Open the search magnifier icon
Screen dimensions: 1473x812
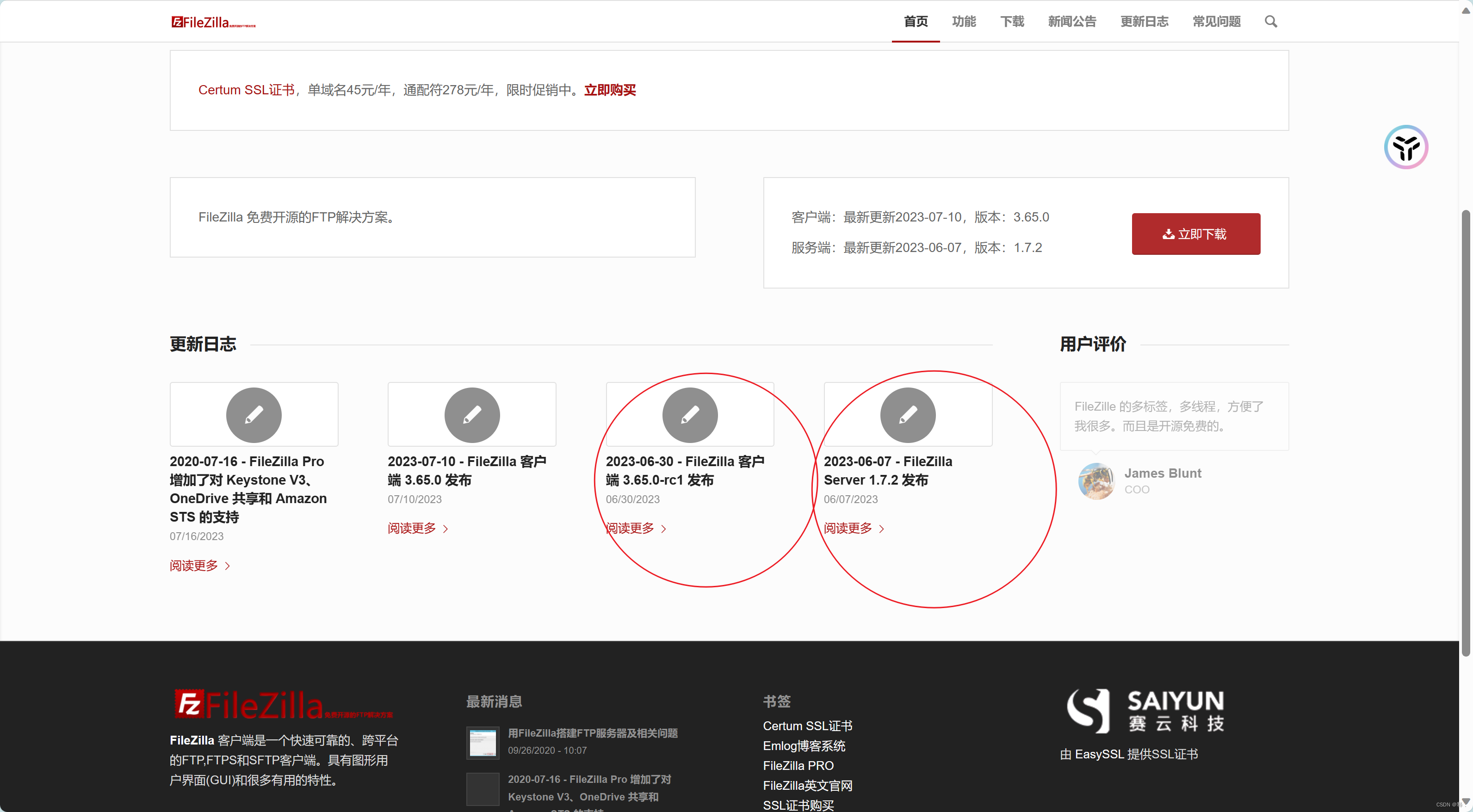click(1270, 22)
